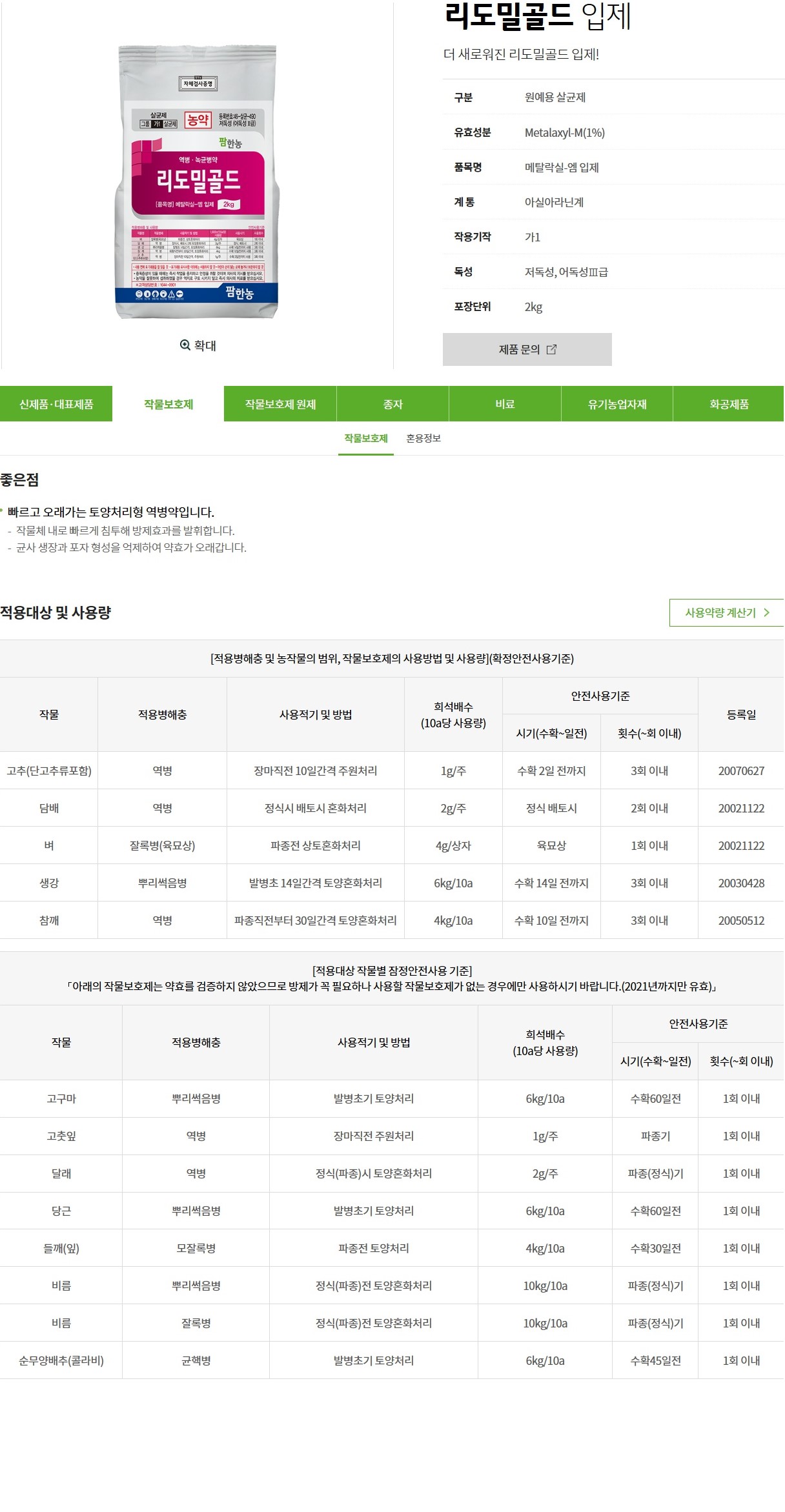
Task: Switch to the 비료 tab
Action: pos(505,404)
